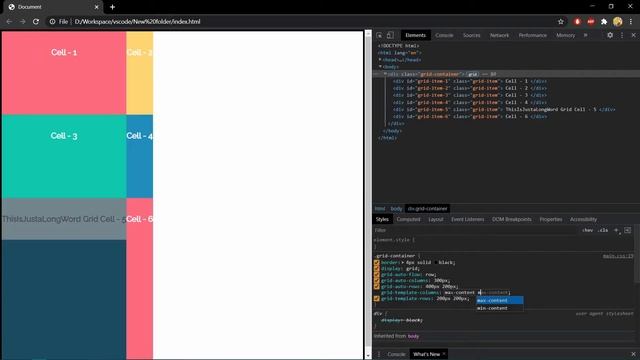640x360 pixels.
Task: Click the browser address bar URL
Action: coord(137,22)
